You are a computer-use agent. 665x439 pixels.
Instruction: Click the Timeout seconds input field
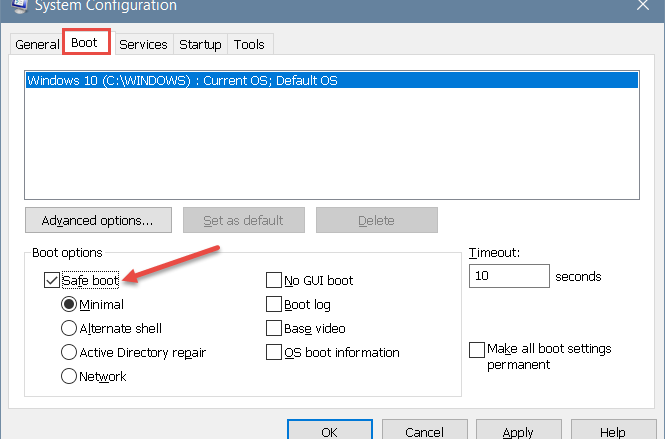pos(509,276)
